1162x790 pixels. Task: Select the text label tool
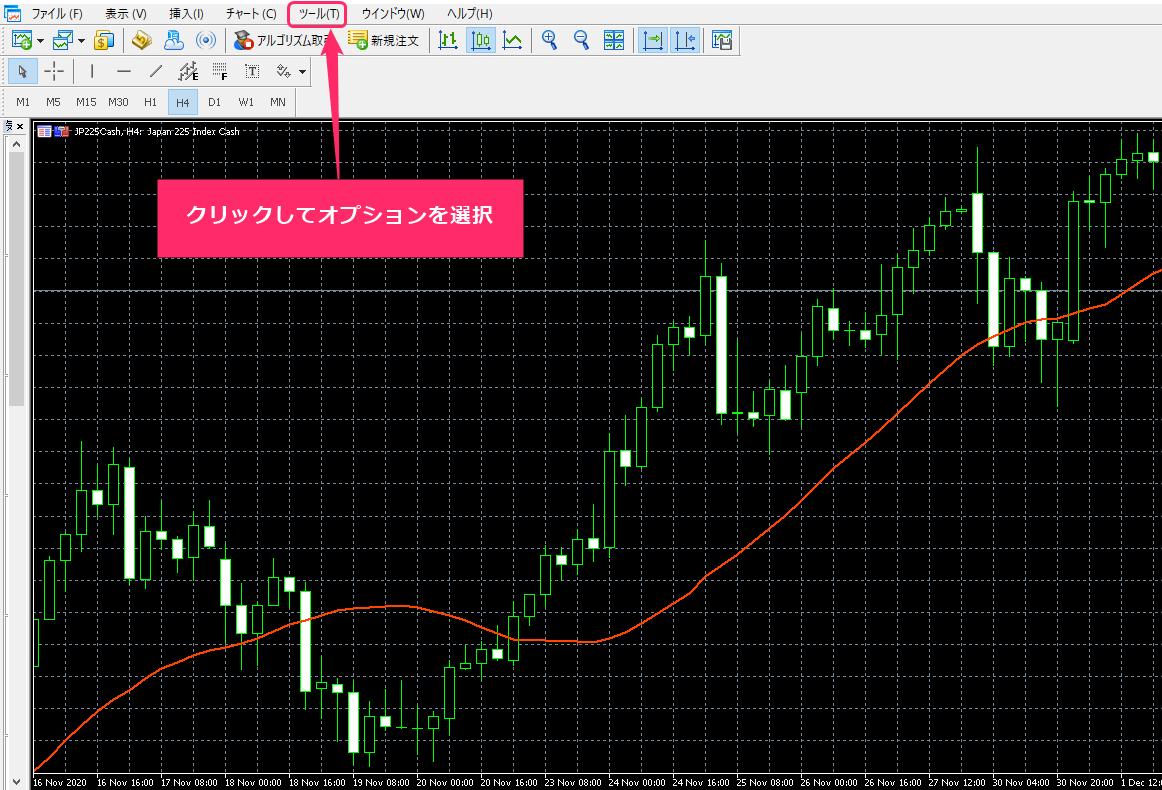click(x=251, y=72)
